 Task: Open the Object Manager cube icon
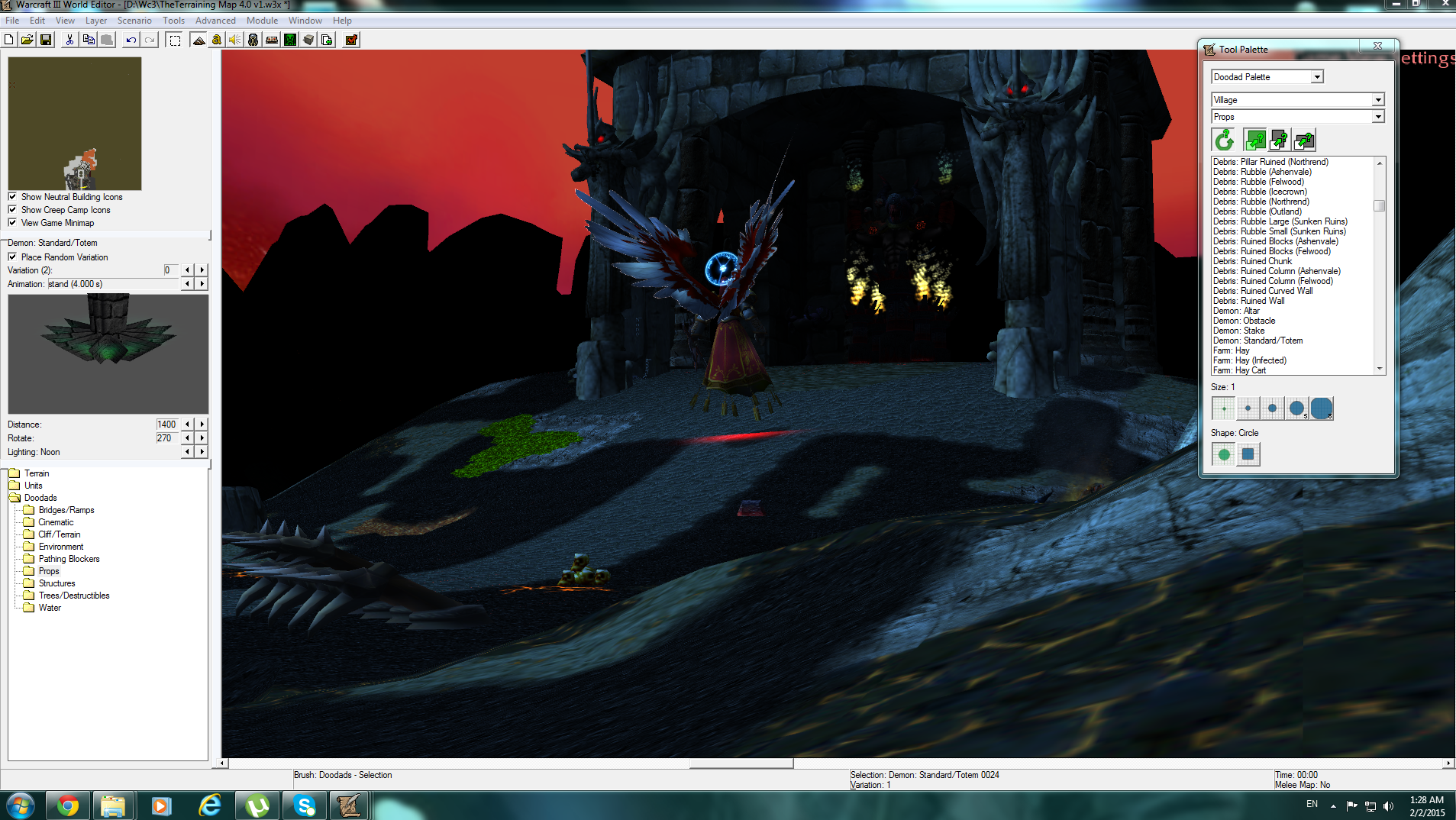point(308,40)
